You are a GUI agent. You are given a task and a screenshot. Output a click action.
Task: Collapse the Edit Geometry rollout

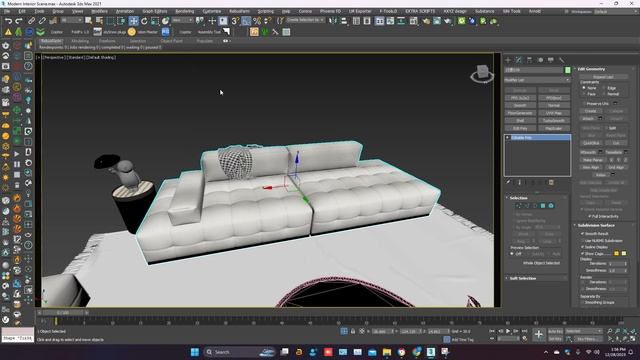591,69
